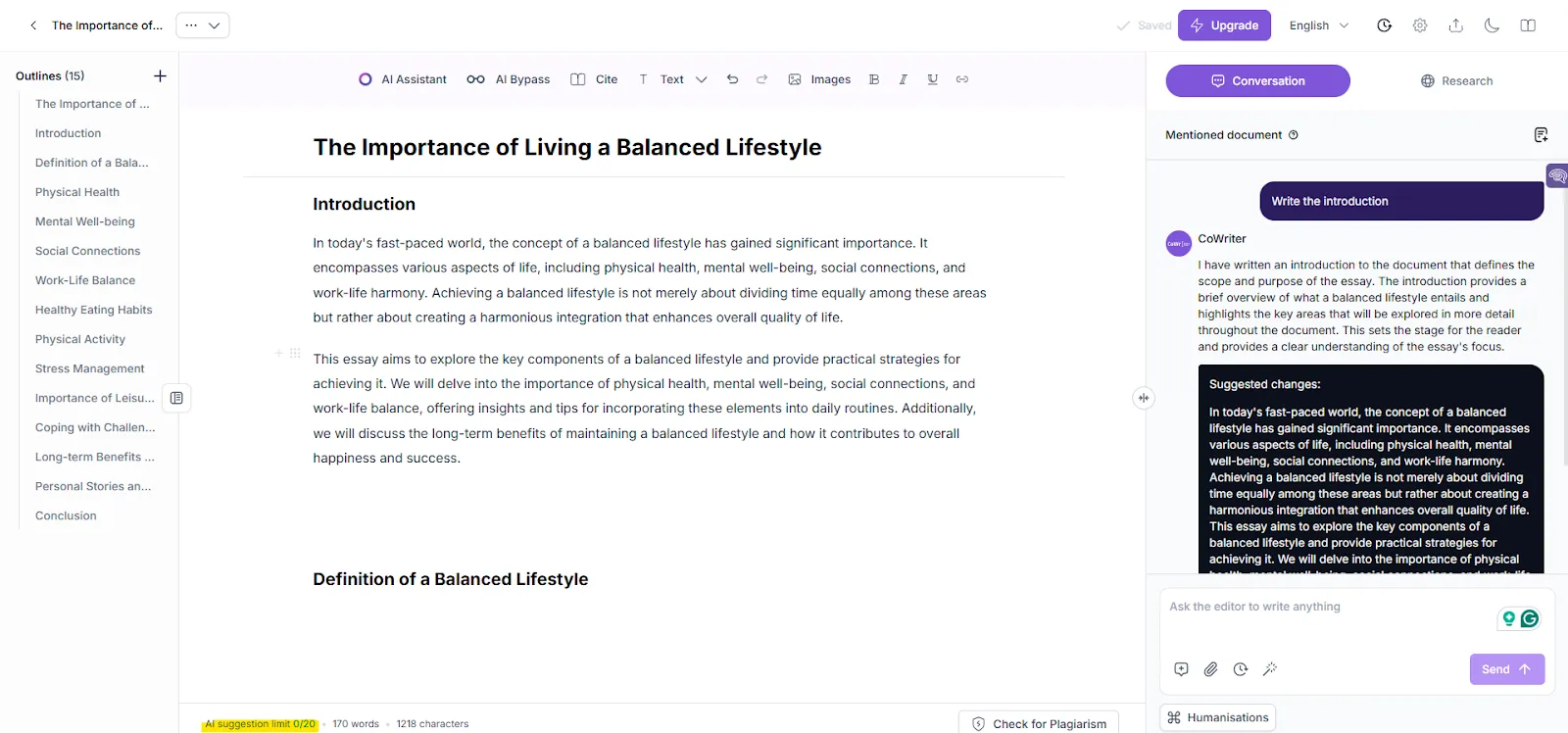Open the document options dropdown with ellipsis
This screenshot has width=1568, height=733.
point(203,25)
